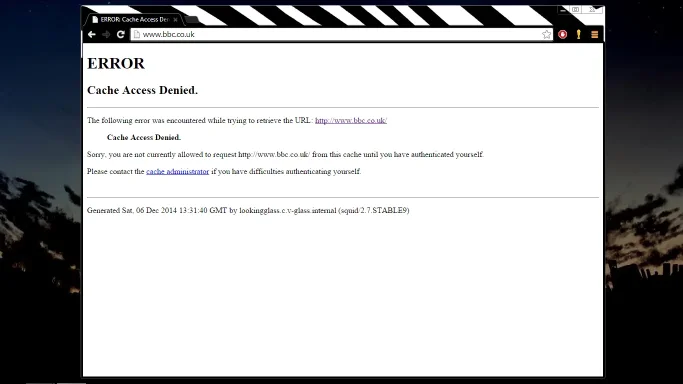The height and width of the screenshot is (384, 683).
Task: Close the browser window
Action: click(x=592, y=10)
